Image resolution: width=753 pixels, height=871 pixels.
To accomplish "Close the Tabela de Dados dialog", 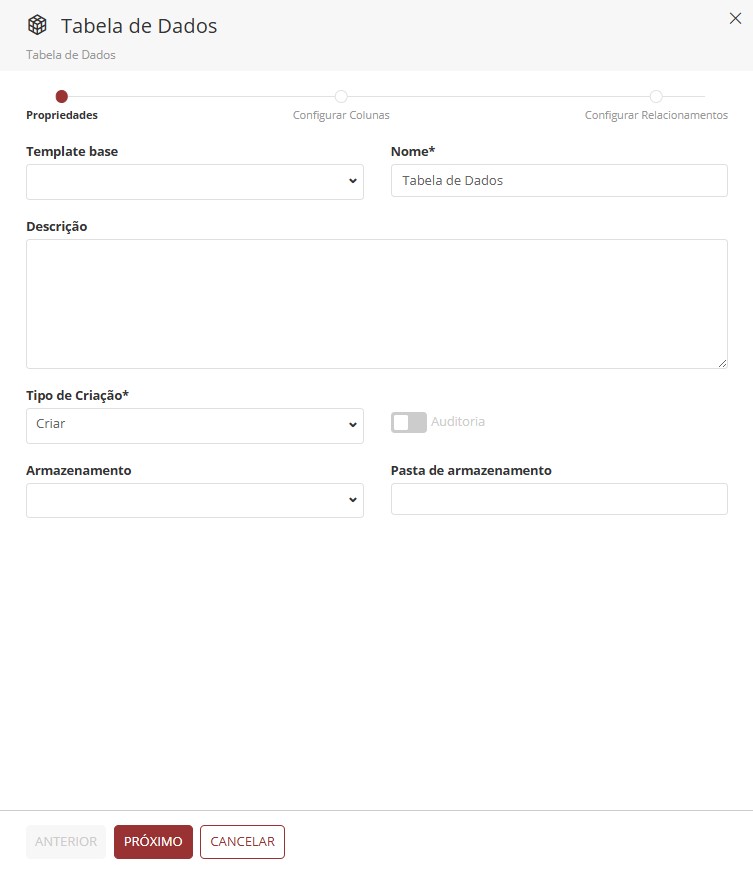I will (x=735, y=18).
